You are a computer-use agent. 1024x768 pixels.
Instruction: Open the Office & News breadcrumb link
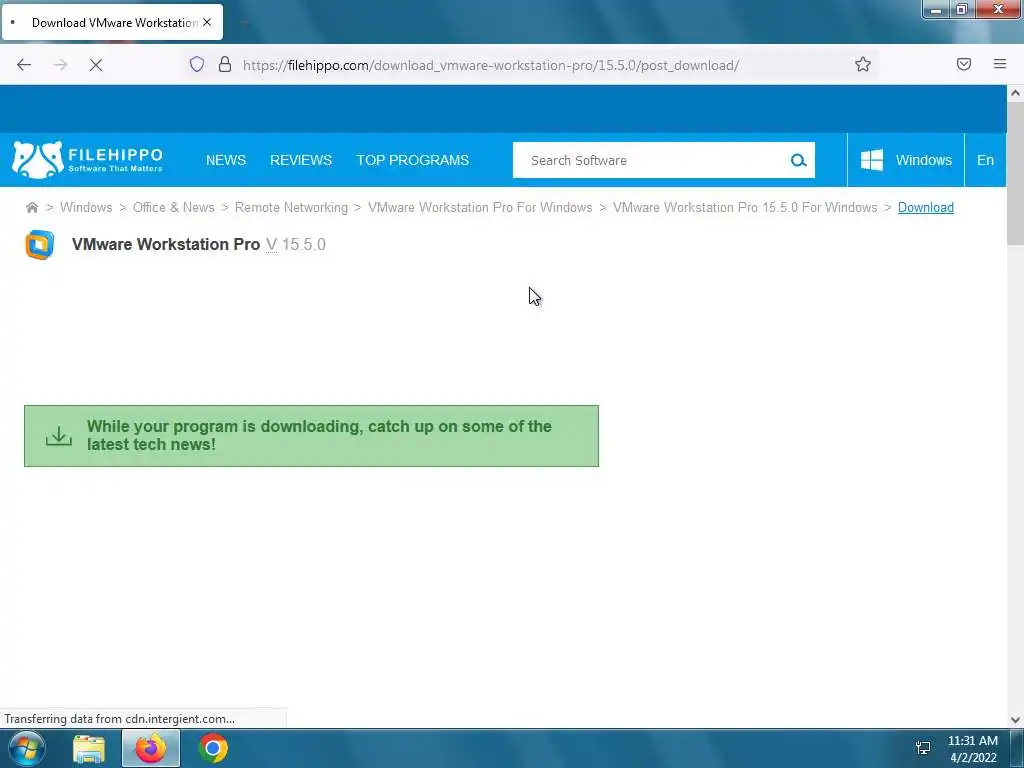tap(174, 208)
